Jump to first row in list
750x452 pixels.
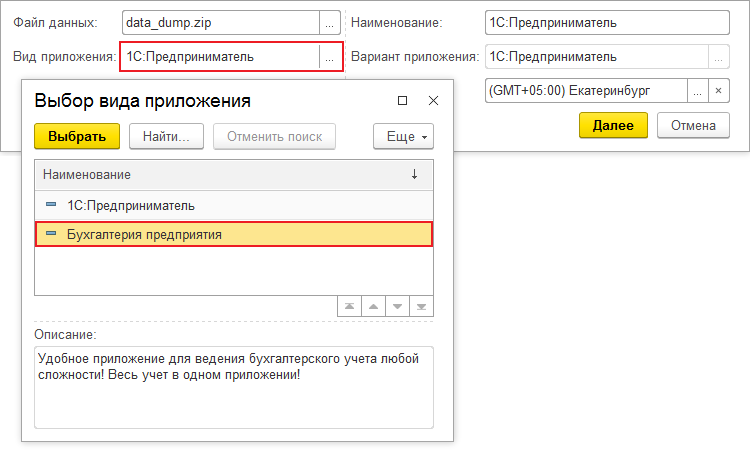click(350, 306)
